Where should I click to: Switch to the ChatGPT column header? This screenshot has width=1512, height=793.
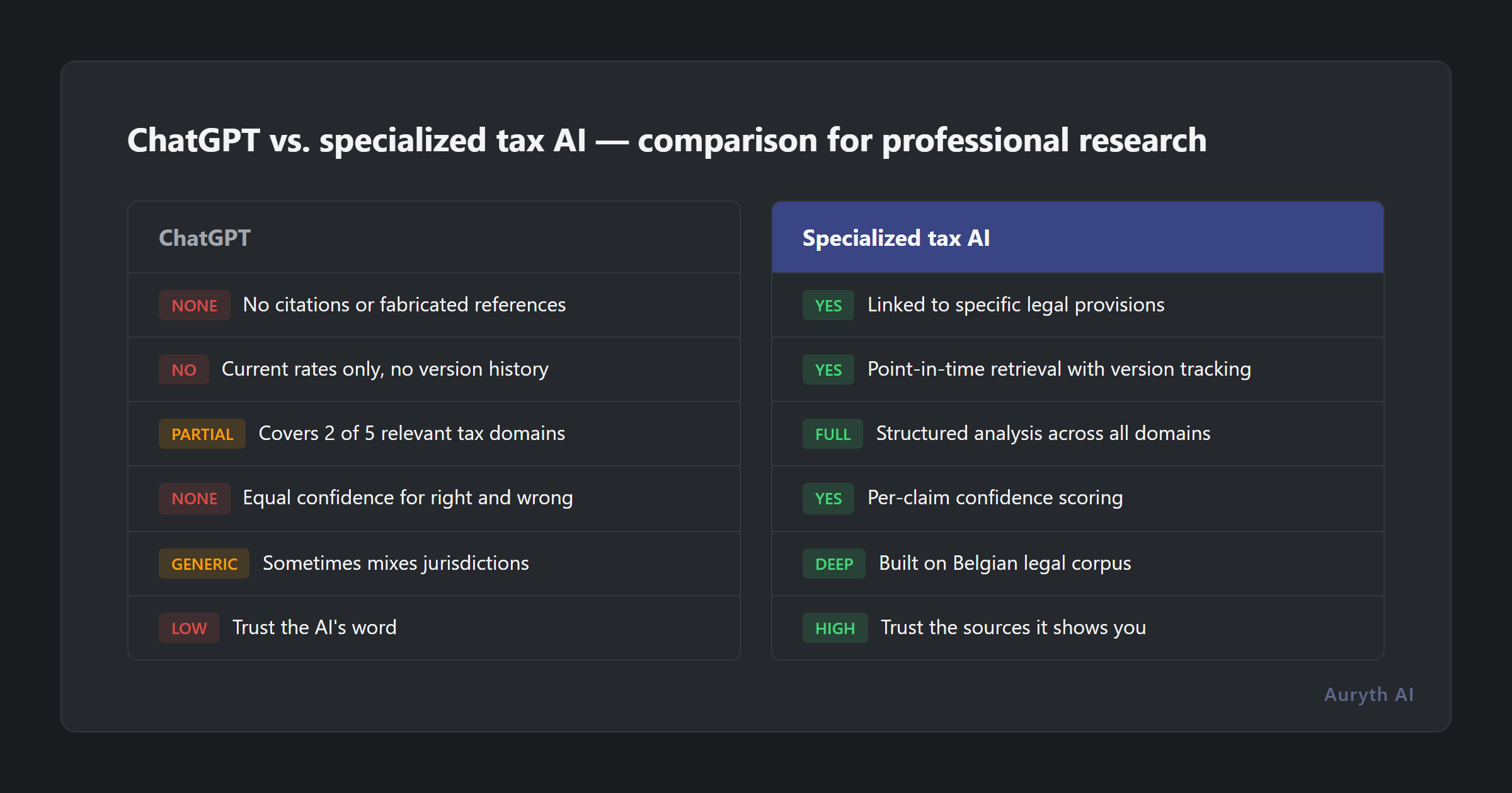pos(205,238)
